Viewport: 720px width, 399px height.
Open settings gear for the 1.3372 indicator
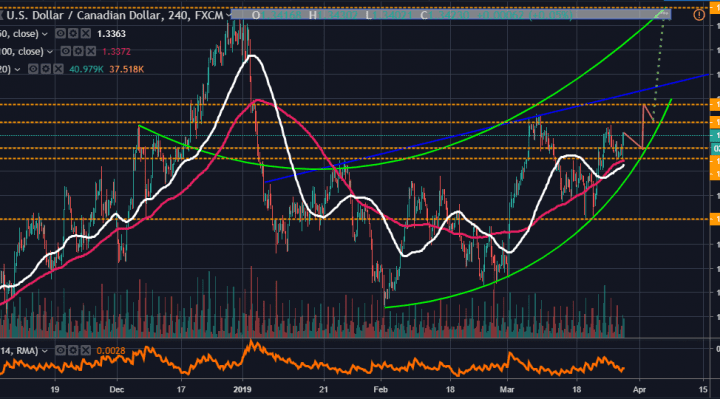tap(79, 51)
